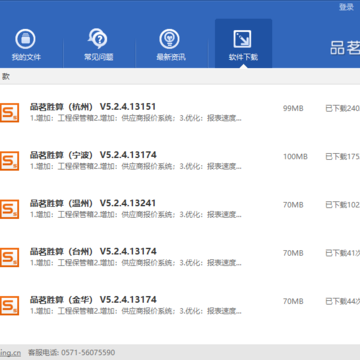Switch to 最新资讯 tab label
360x360 pixels.
coord(171,57)
